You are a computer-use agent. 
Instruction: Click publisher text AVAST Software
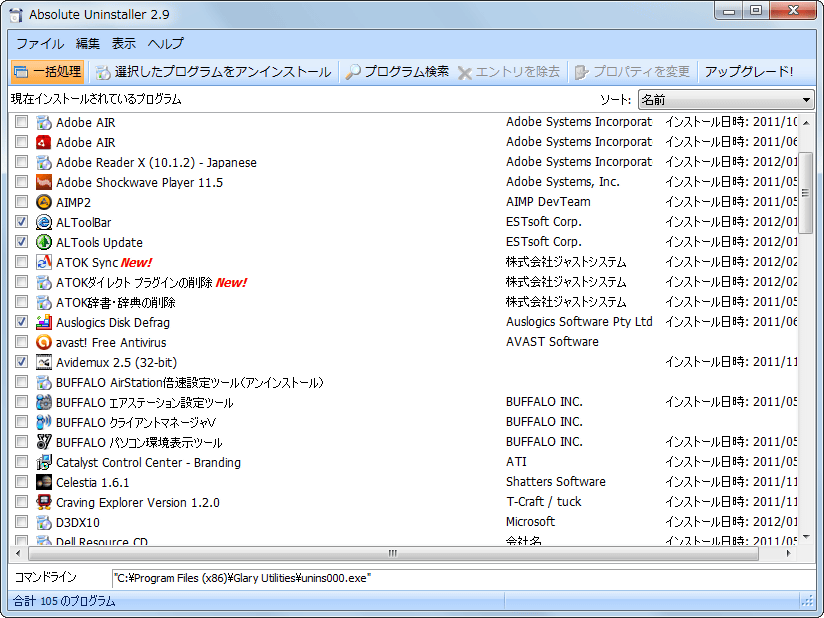pyautogui.click(x=552, y=342)
